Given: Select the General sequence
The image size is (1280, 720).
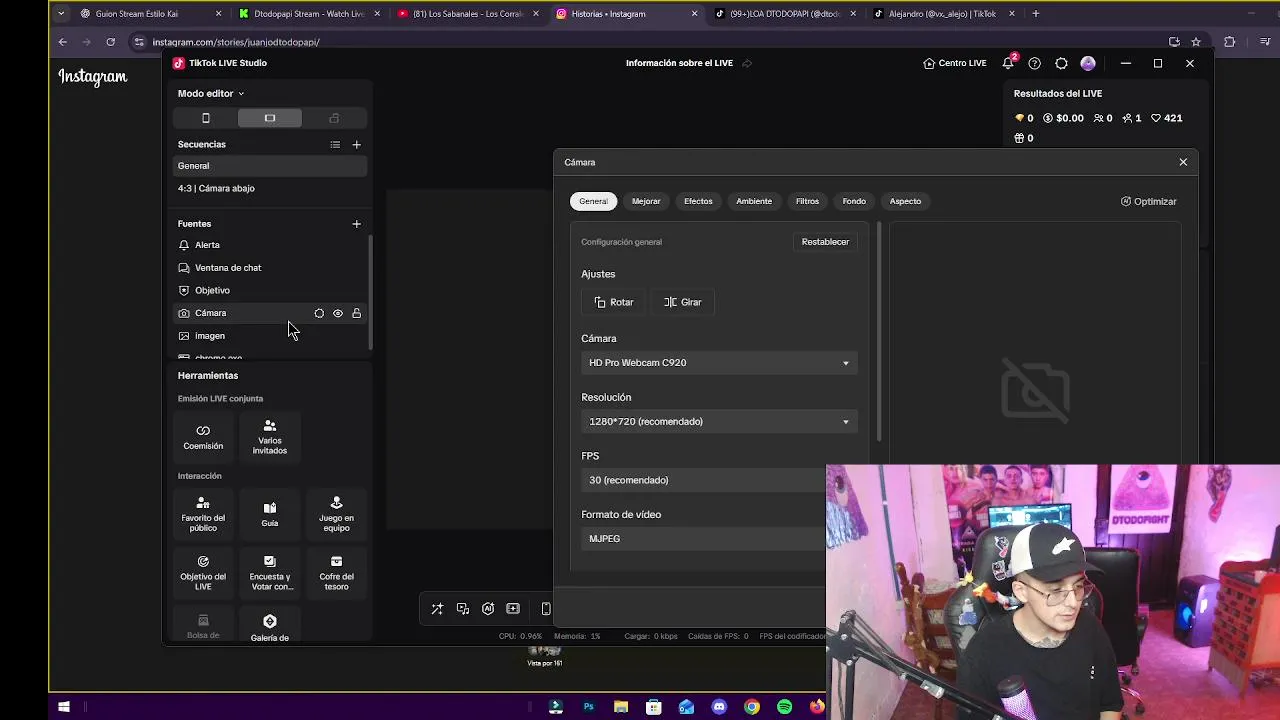Looking at the screenshot, I should pyautogui.click(x=270, y=166).
